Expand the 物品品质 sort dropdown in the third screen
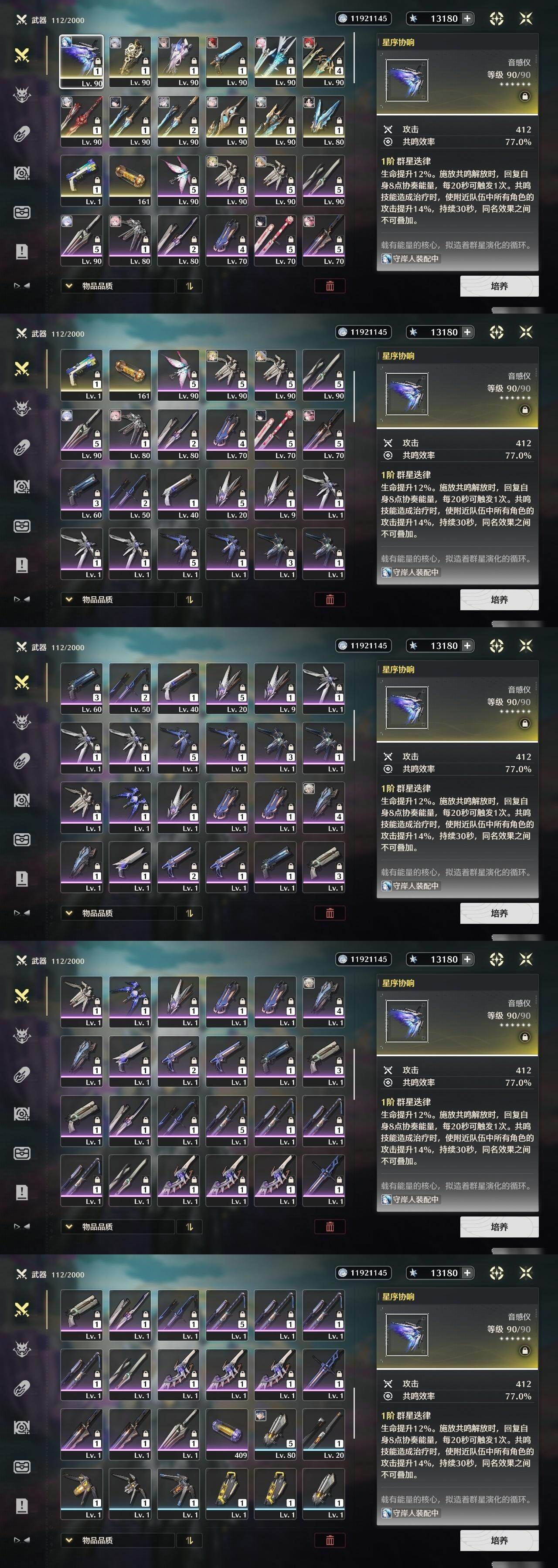558x1568 pixels. pos(117,913)
